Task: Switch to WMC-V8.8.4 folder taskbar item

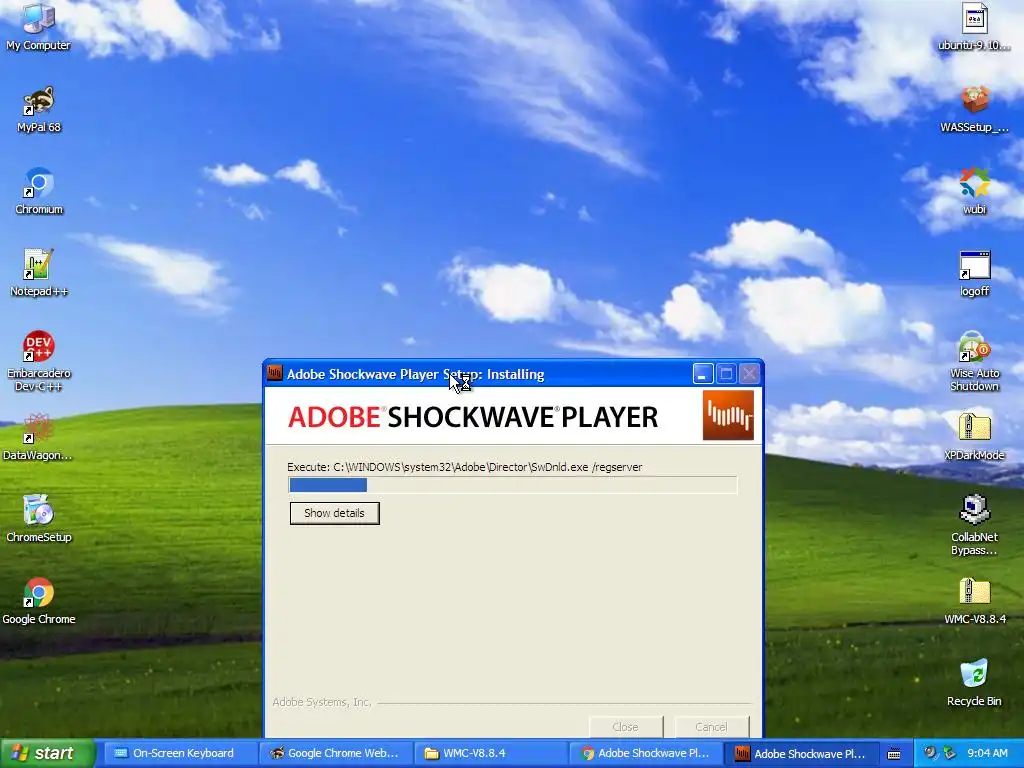Action: 491,754
